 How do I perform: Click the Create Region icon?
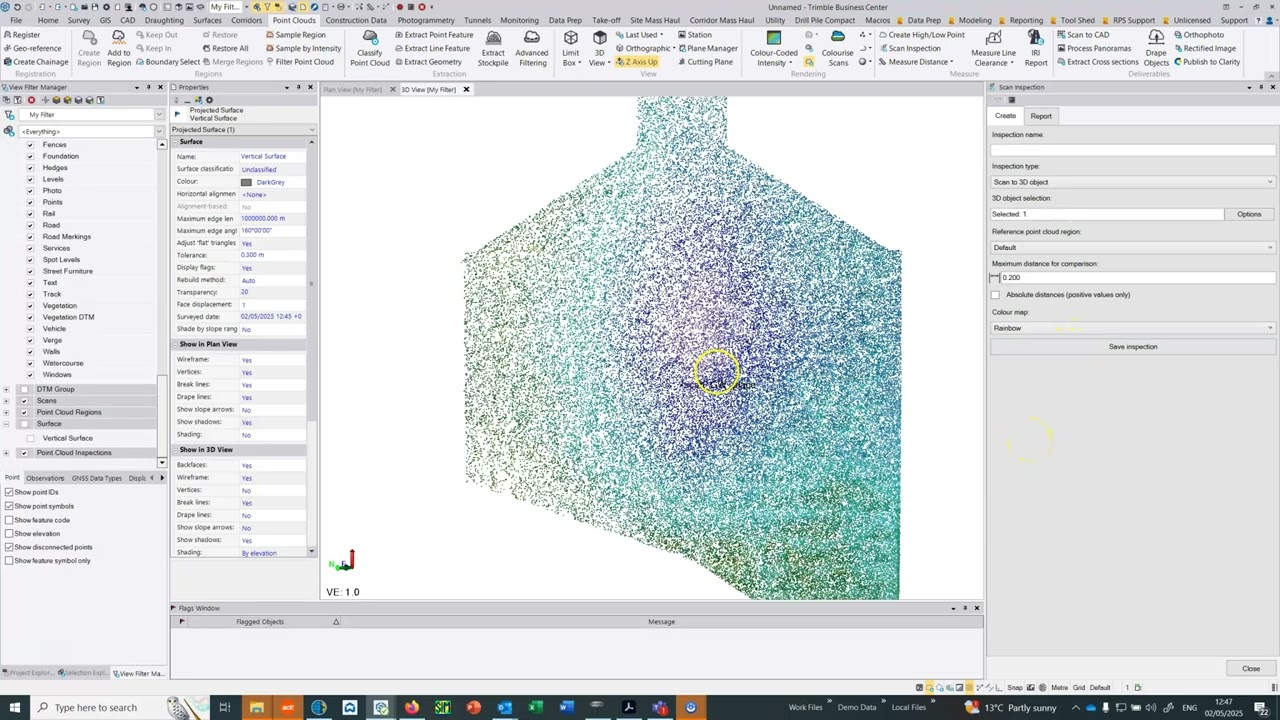point(89,48)
